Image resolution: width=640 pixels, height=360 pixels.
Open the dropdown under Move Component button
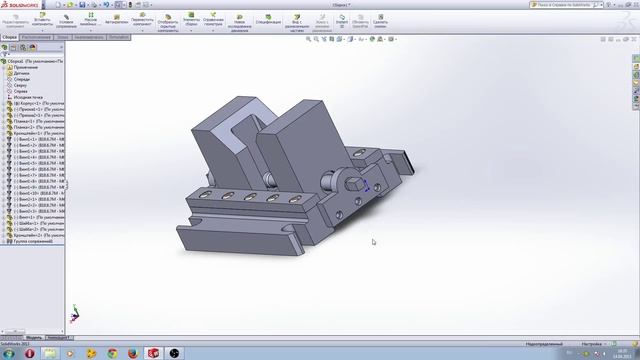tap(142, 30)
